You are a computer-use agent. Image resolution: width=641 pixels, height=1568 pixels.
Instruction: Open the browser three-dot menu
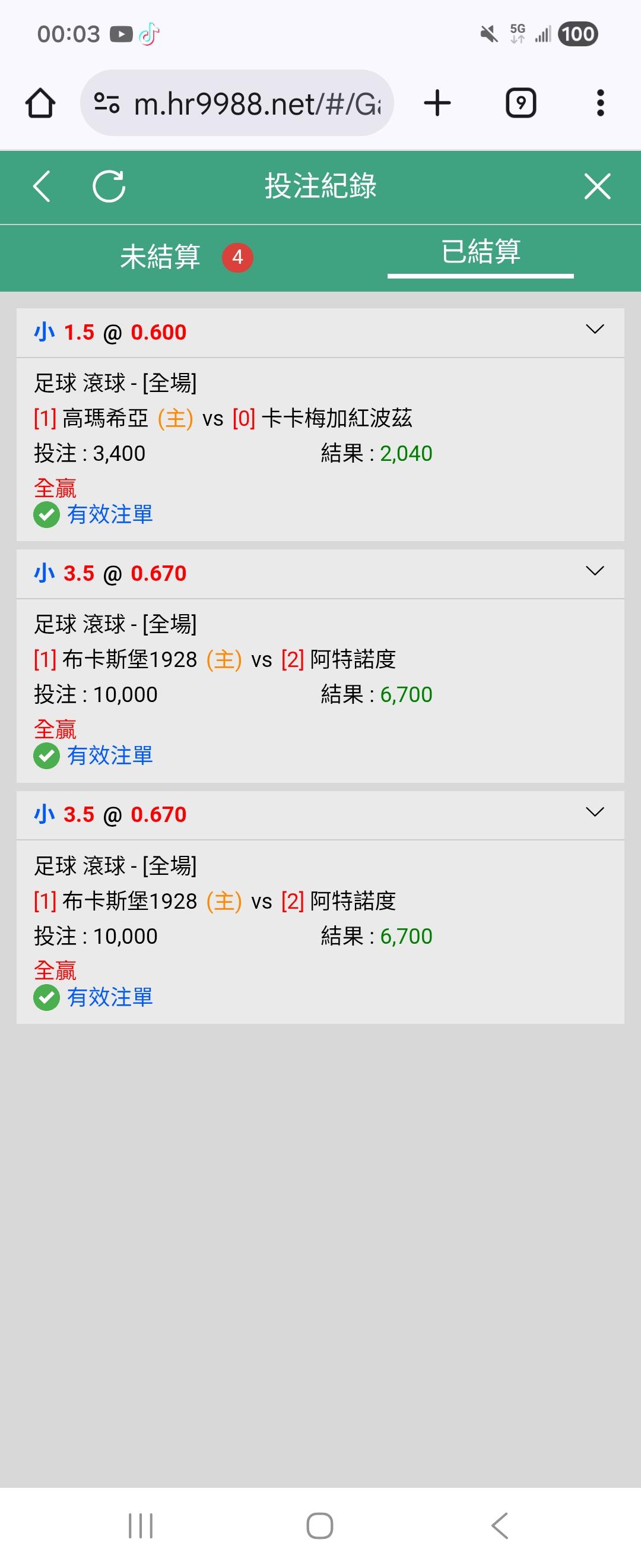pyautogui.click(x=600, y=103)
